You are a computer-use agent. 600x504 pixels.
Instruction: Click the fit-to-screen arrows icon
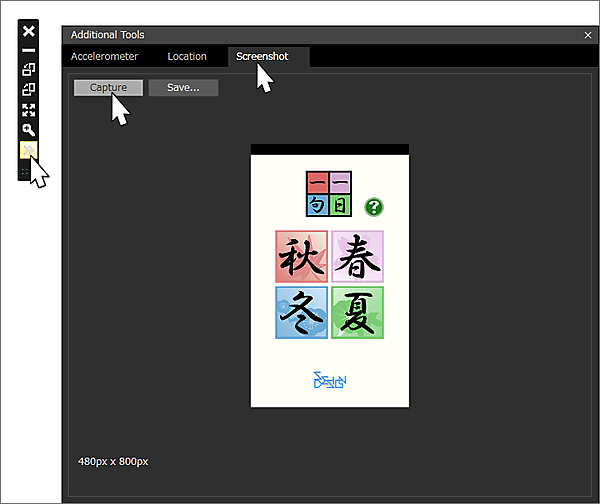coord(28,110)
